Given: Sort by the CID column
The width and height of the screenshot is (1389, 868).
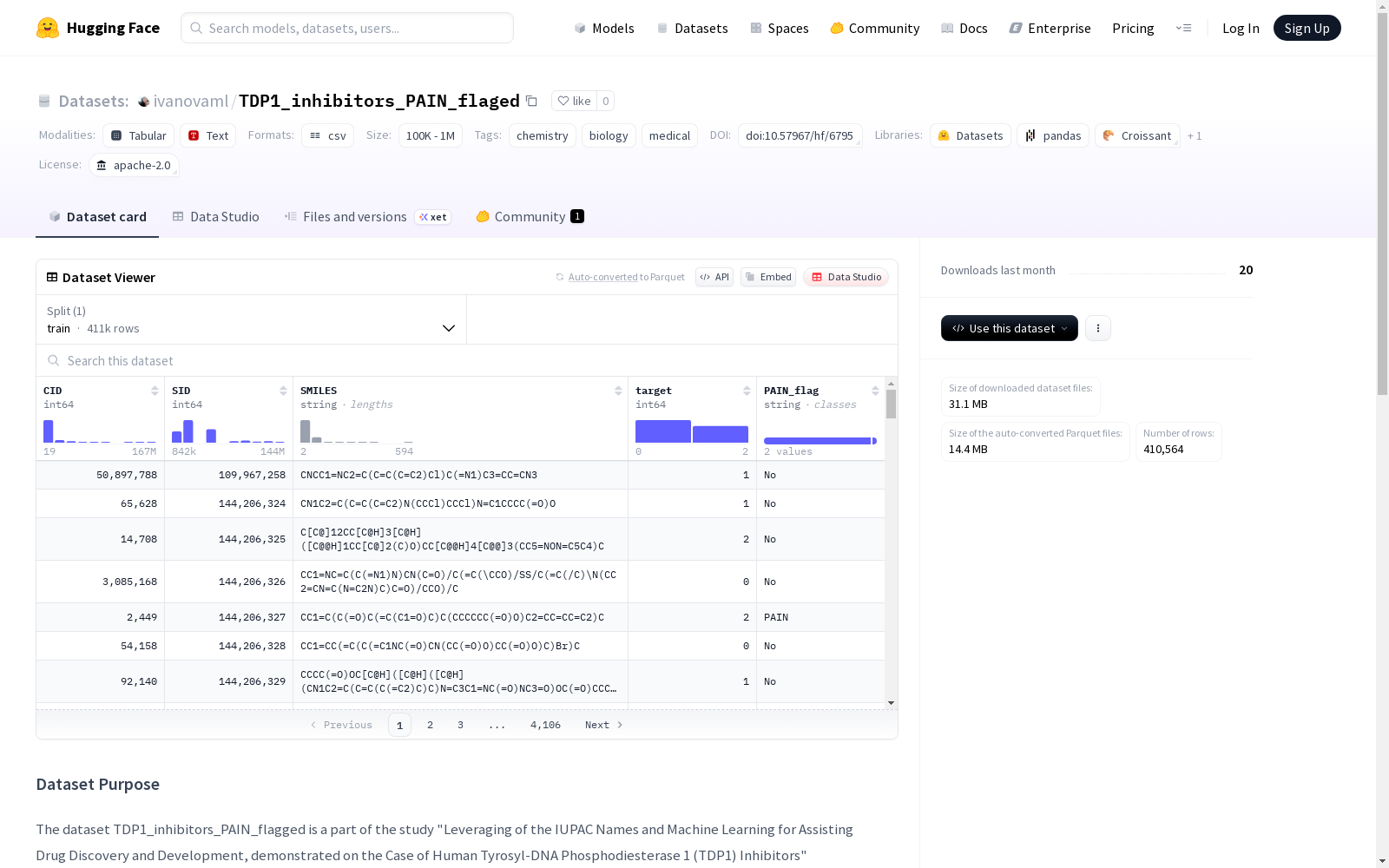Looking at the screenshot, I should click(x=155, y=391).
